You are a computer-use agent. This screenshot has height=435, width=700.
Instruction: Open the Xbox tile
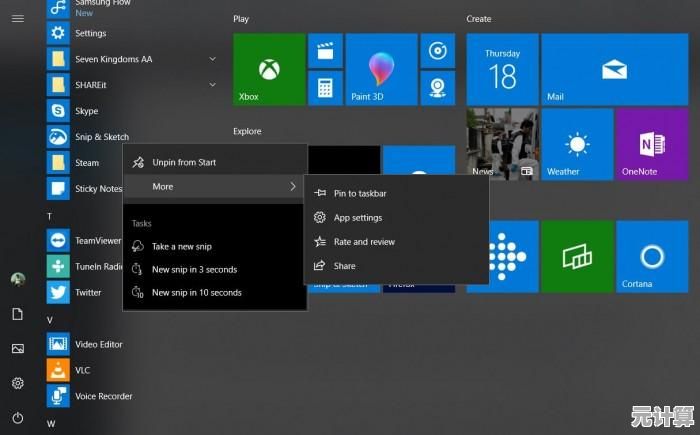pyautogui.click(x=269, y=69)
